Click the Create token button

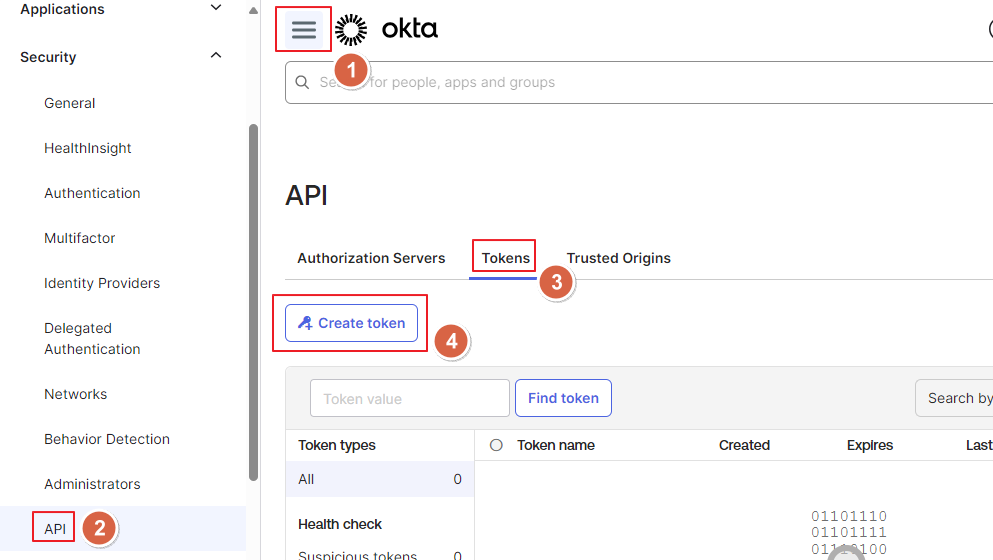351,323
